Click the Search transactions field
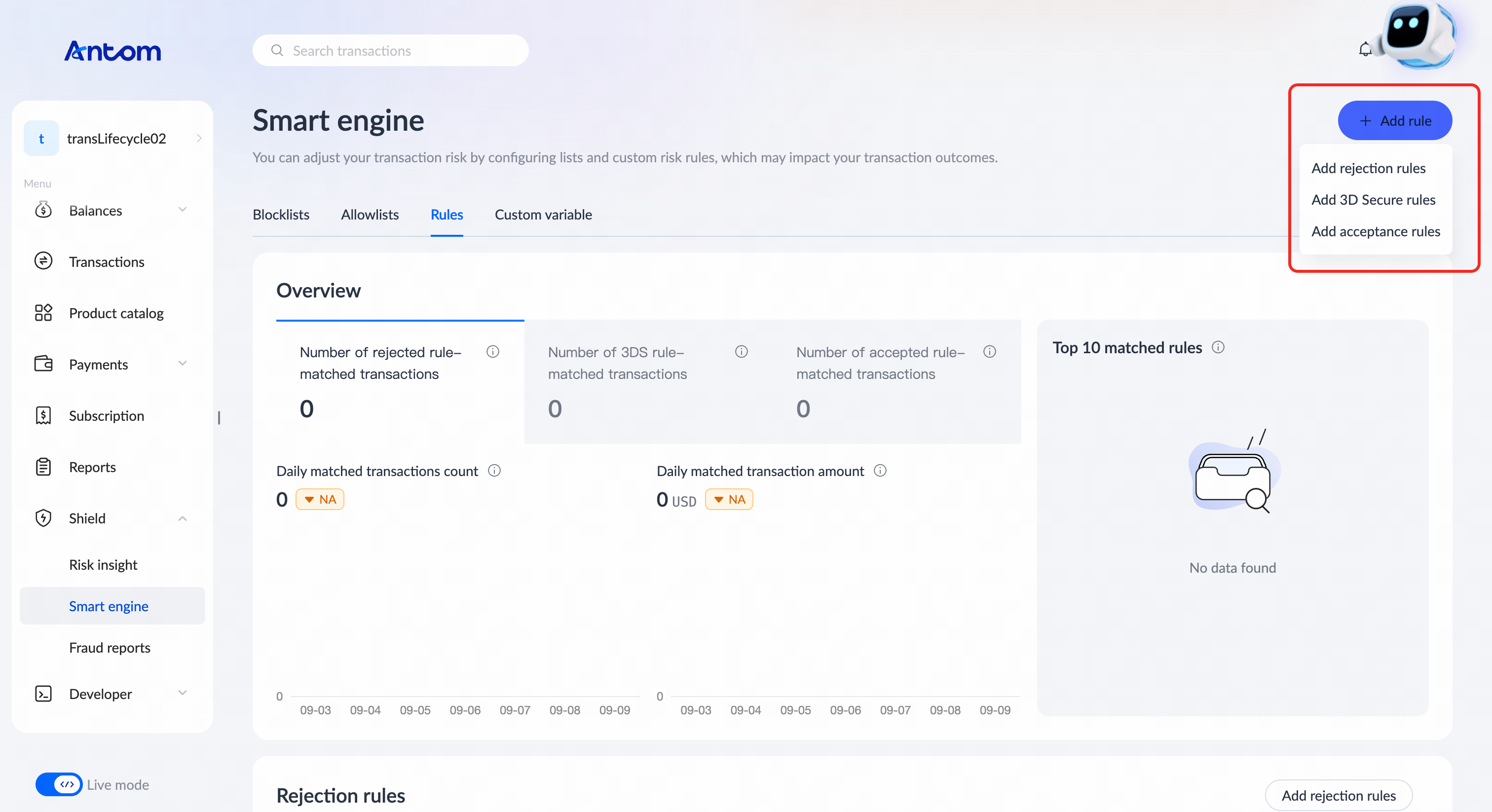The height and width of the screenshot is (812, 1492). 390,50
